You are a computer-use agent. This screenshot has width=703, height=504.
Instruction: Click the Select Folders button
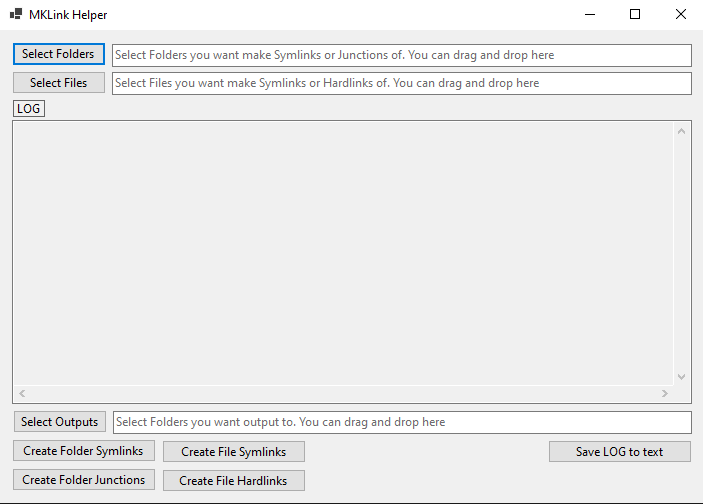(x=59, y=54)
